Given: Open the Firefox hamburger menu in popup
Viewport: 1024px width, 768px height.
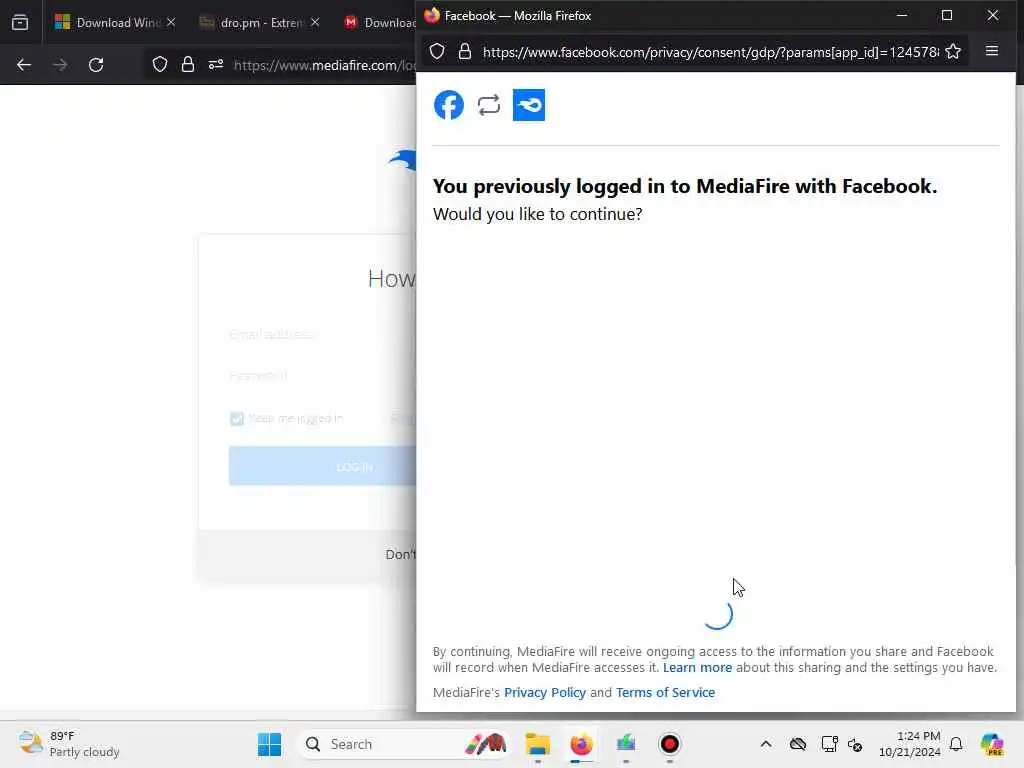Looking at the screenshot, I should click(x=991, y=51).
